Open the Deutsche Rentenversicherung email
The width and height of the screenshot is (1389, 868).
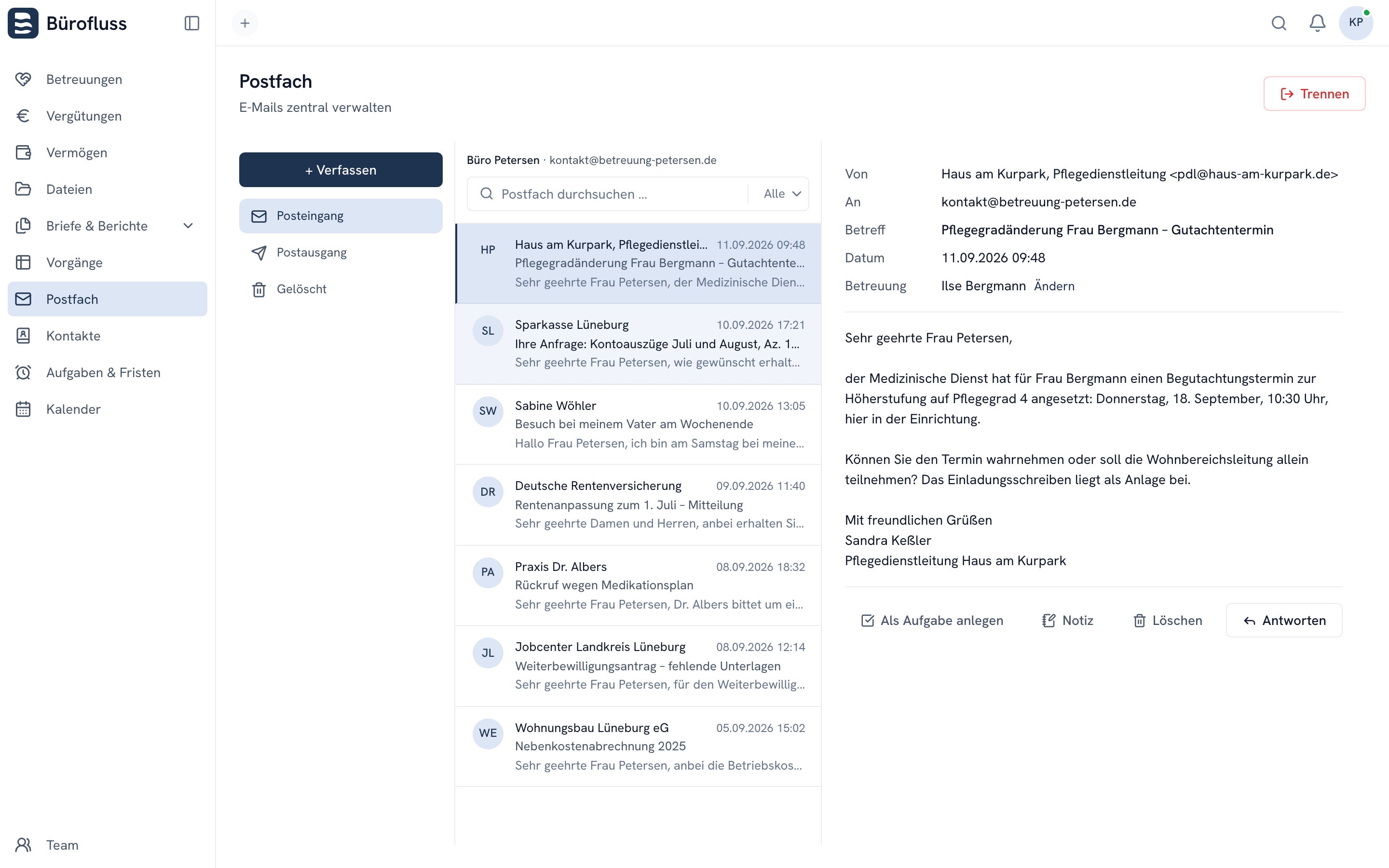tap(638, 505)
